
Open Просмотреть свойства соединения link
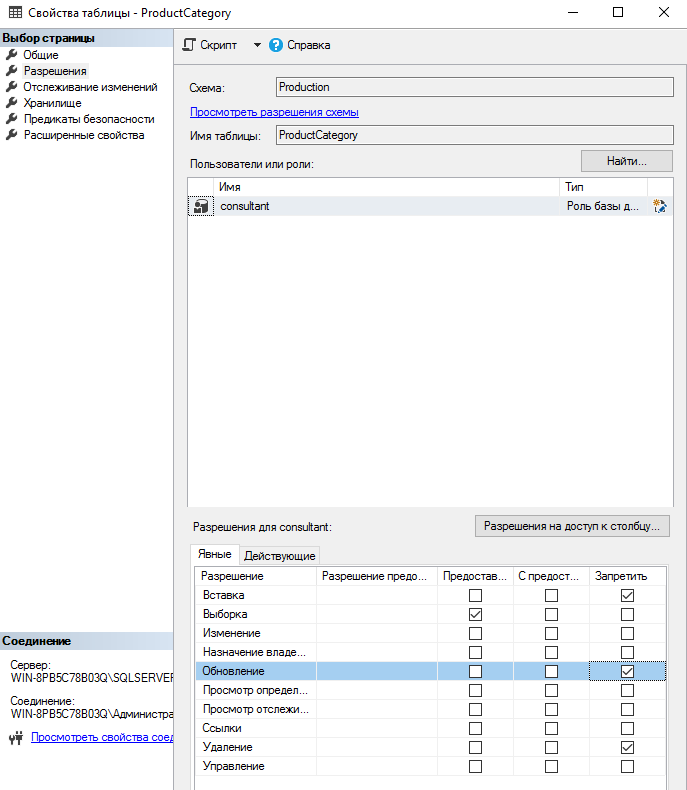102,737
